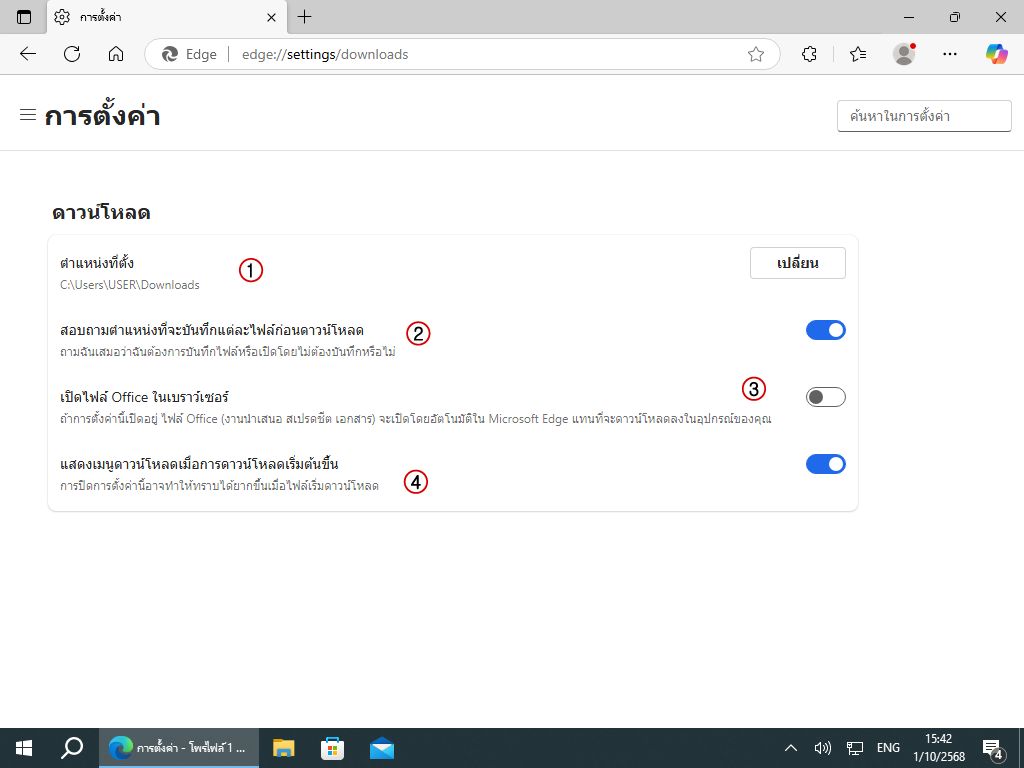Go to the Home page icon
The width and height of the screenshot is (1024, 768).
tap(116, 54)
